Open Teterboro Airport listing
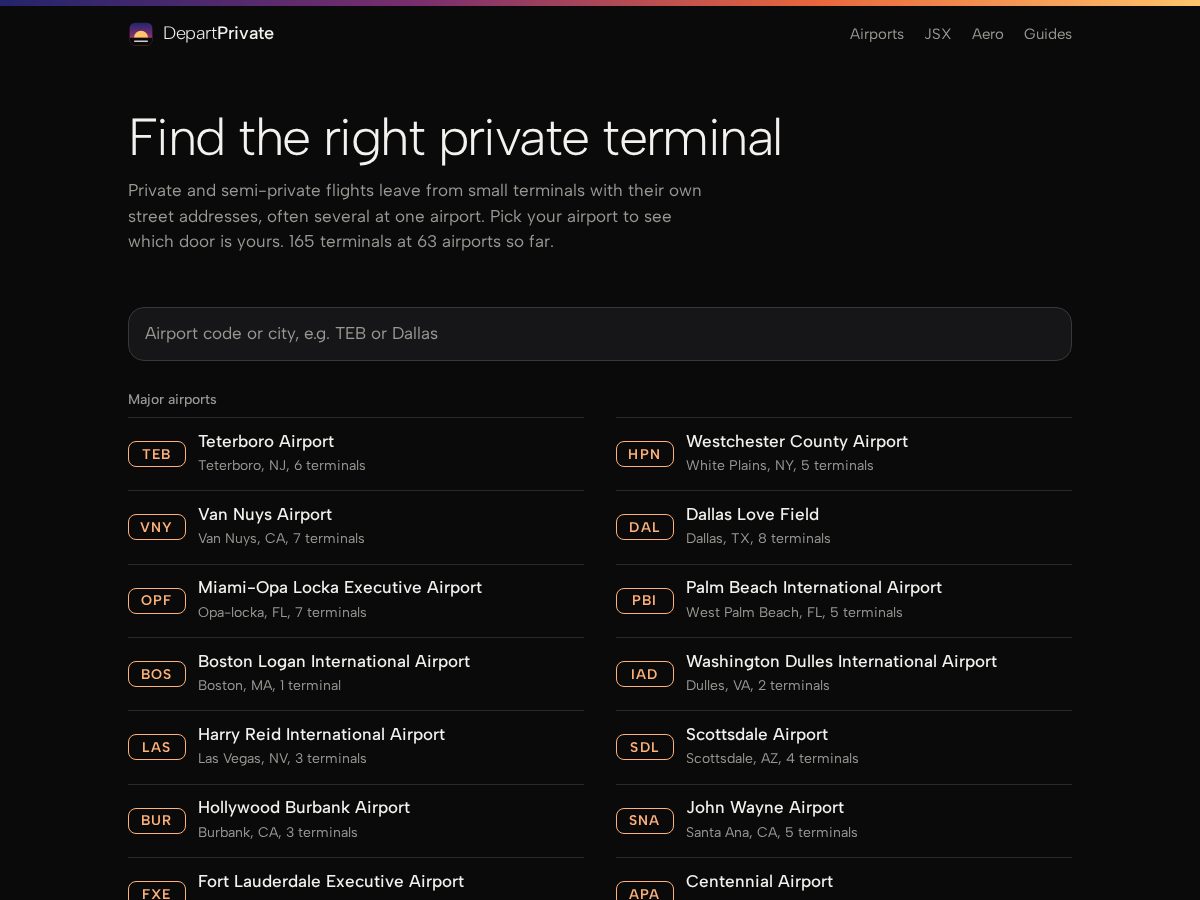 pyautogui.click(x=356, y=454)
